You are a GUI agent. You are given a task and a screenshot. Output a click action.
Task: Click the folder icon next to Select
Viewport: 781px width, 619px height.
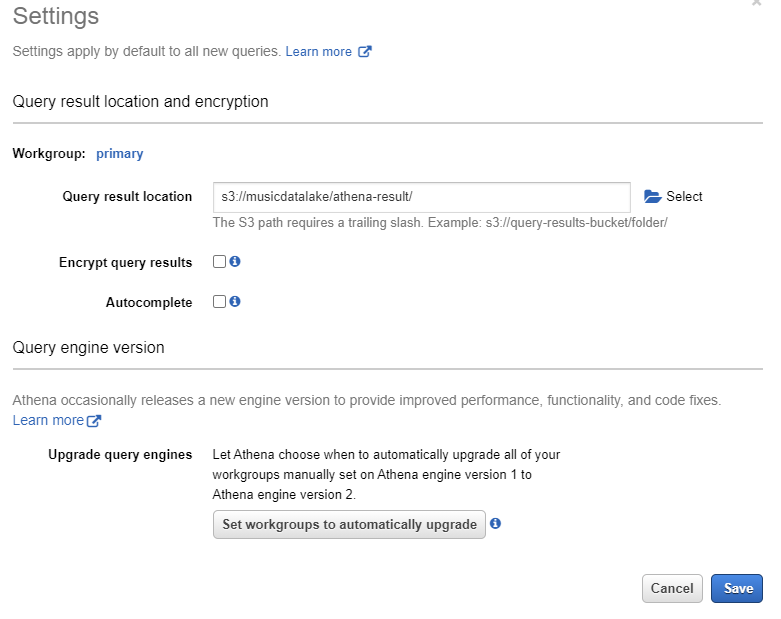click(652, 197)
